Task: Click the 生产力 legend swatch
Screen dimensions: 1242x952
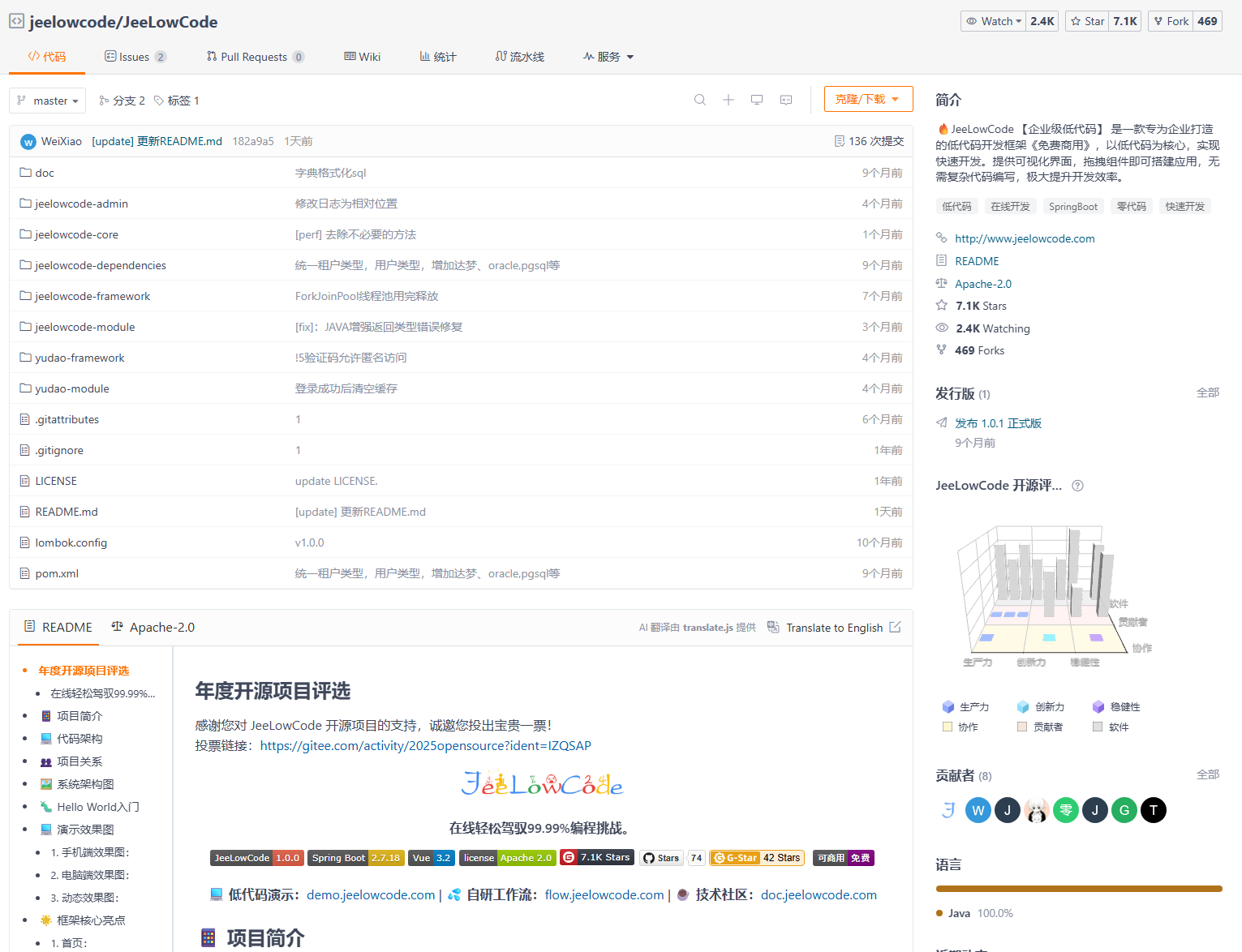Action: (x=948, y=706)
